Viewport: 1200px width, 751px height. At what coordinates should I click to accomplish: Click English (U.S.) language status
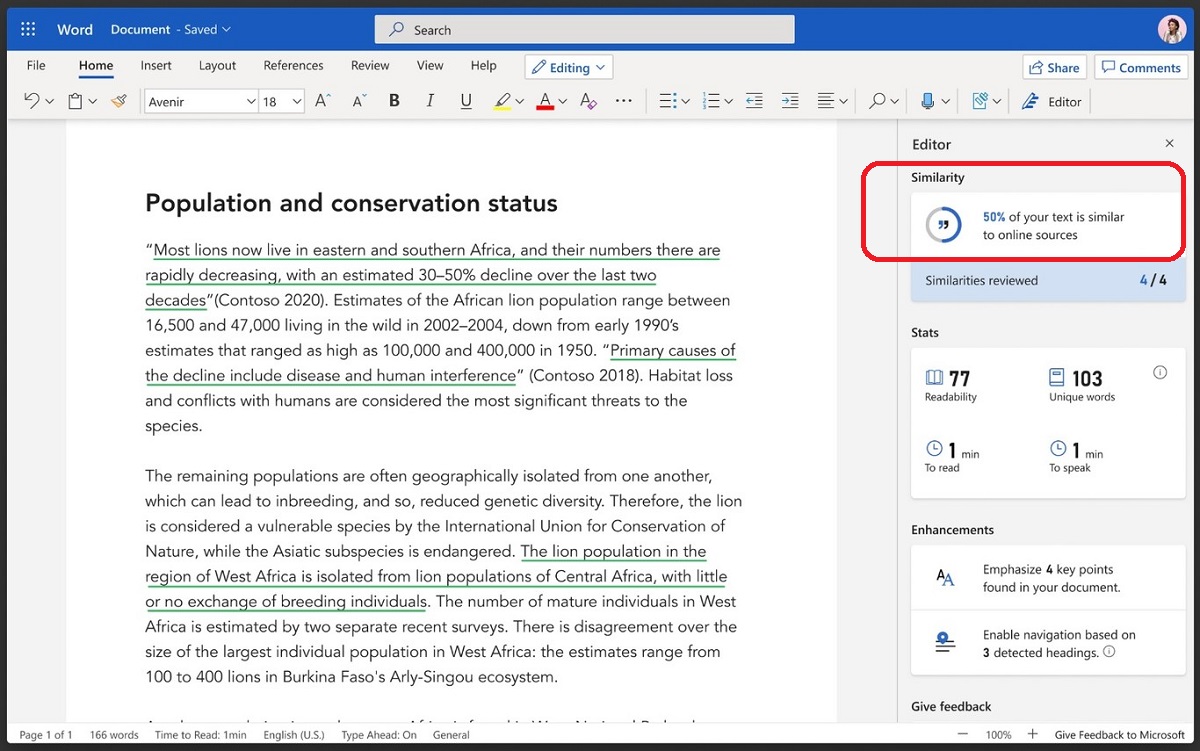point(293,735)
